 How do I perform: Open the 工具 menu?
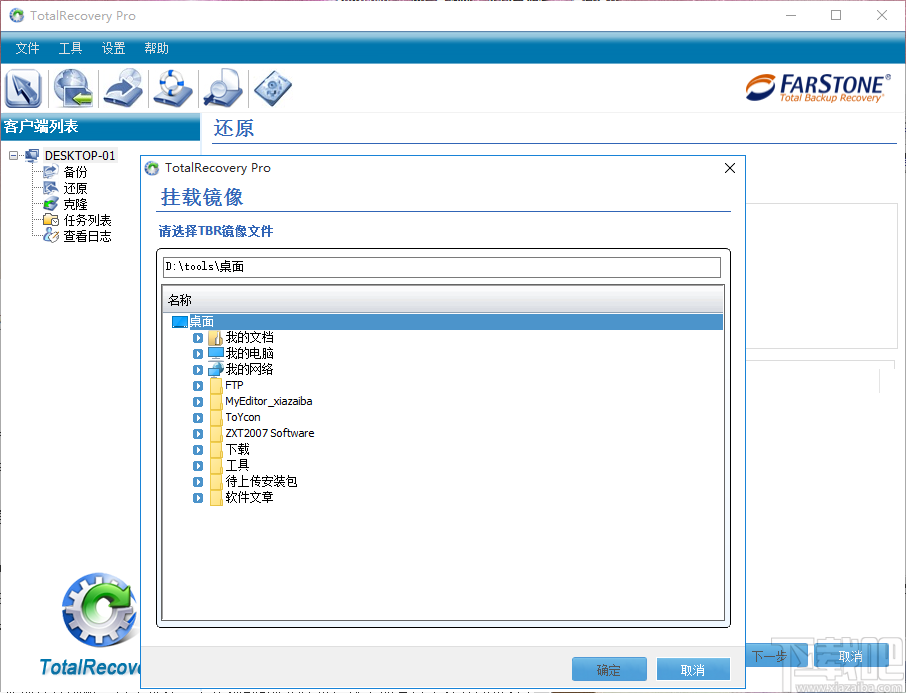click(70, 47)
